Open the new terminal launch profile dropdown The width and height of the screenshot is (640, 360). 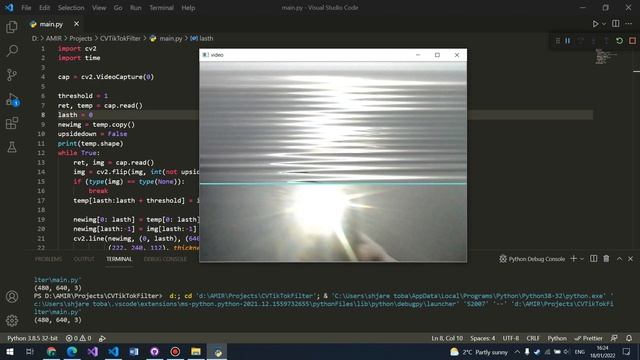click(x=582, y=259)
